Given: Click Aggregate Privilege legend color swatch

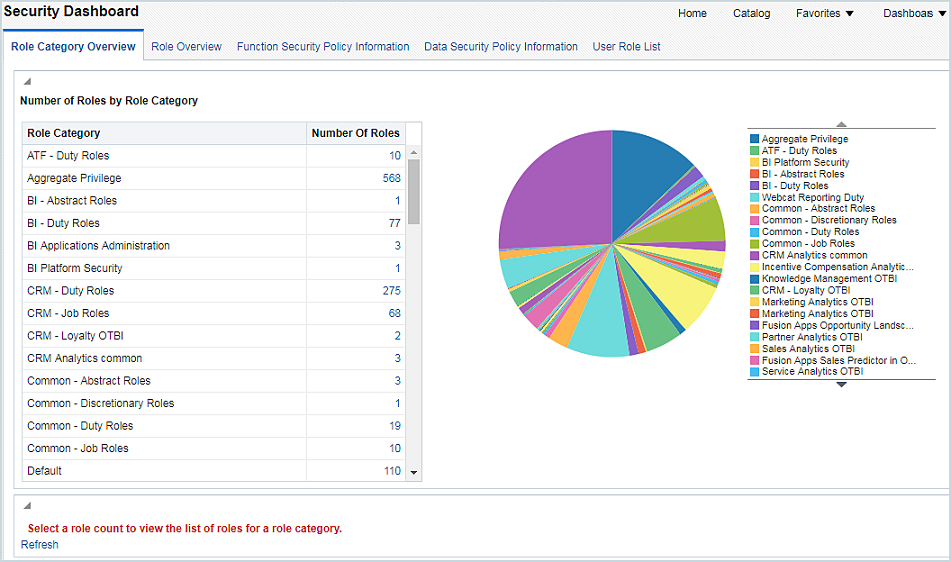Looking at the screenshot, I should tap(754, 139).
